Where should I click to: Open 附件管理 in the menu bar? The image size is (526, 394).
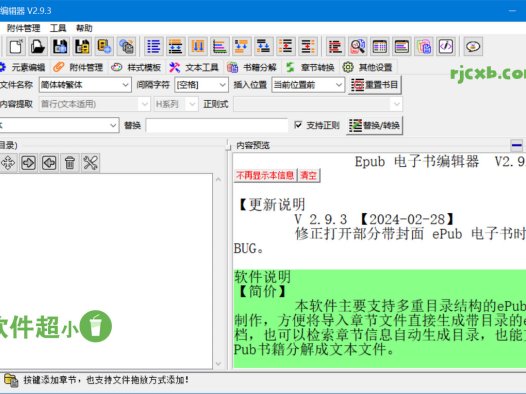pos(23,28)
